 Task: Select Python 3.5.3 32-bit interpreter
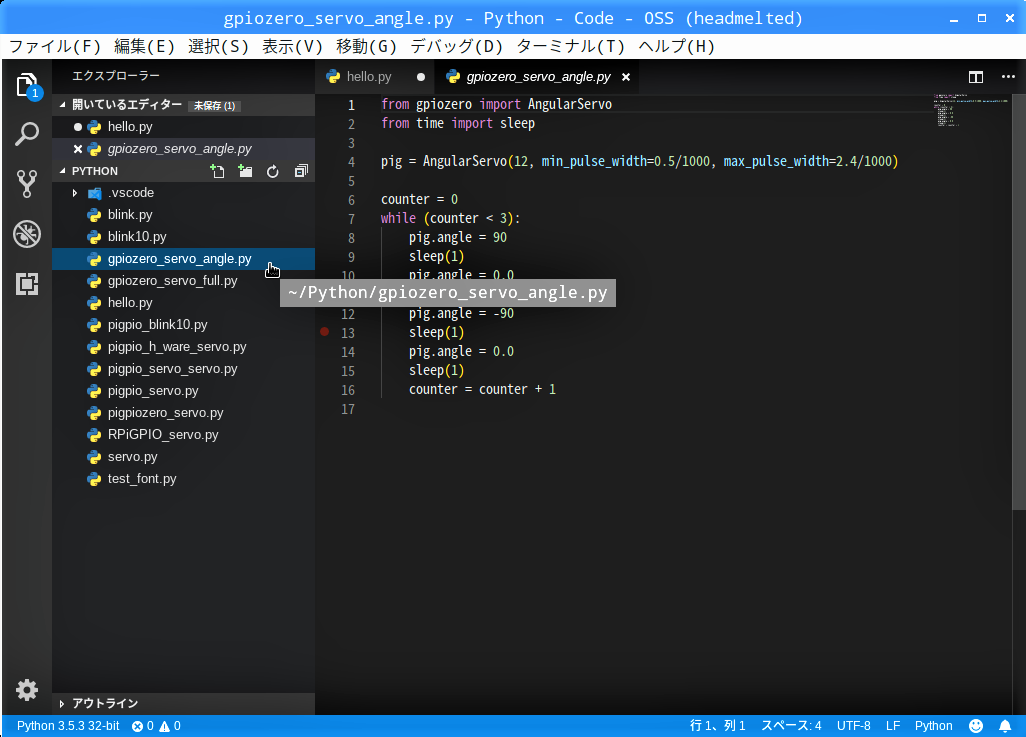[68, 726]
